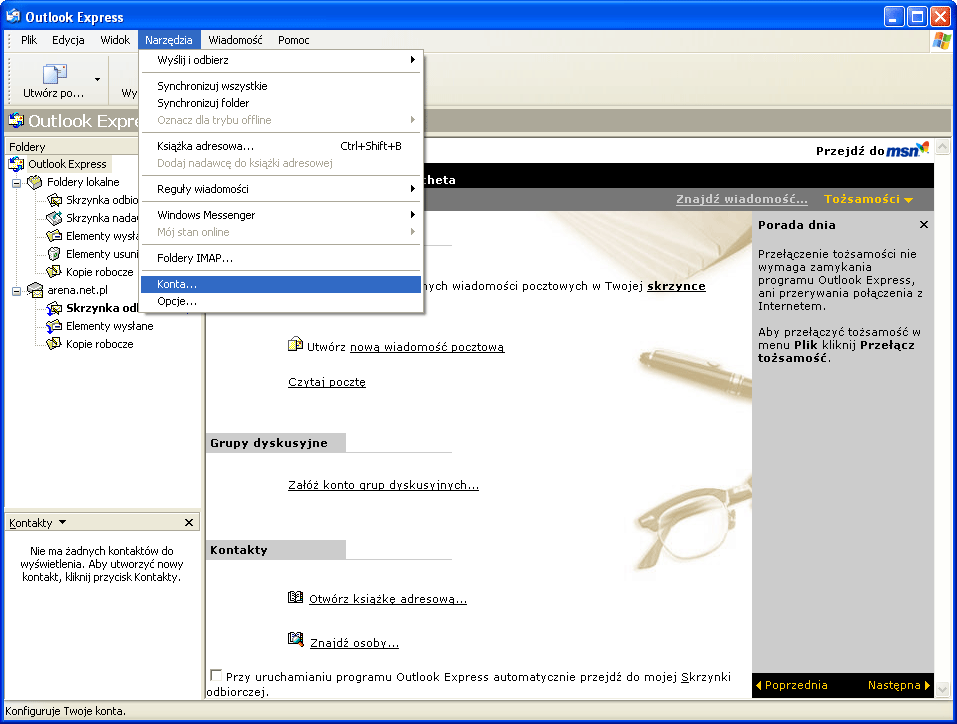Close the Kontakty pane

[189, 523]
